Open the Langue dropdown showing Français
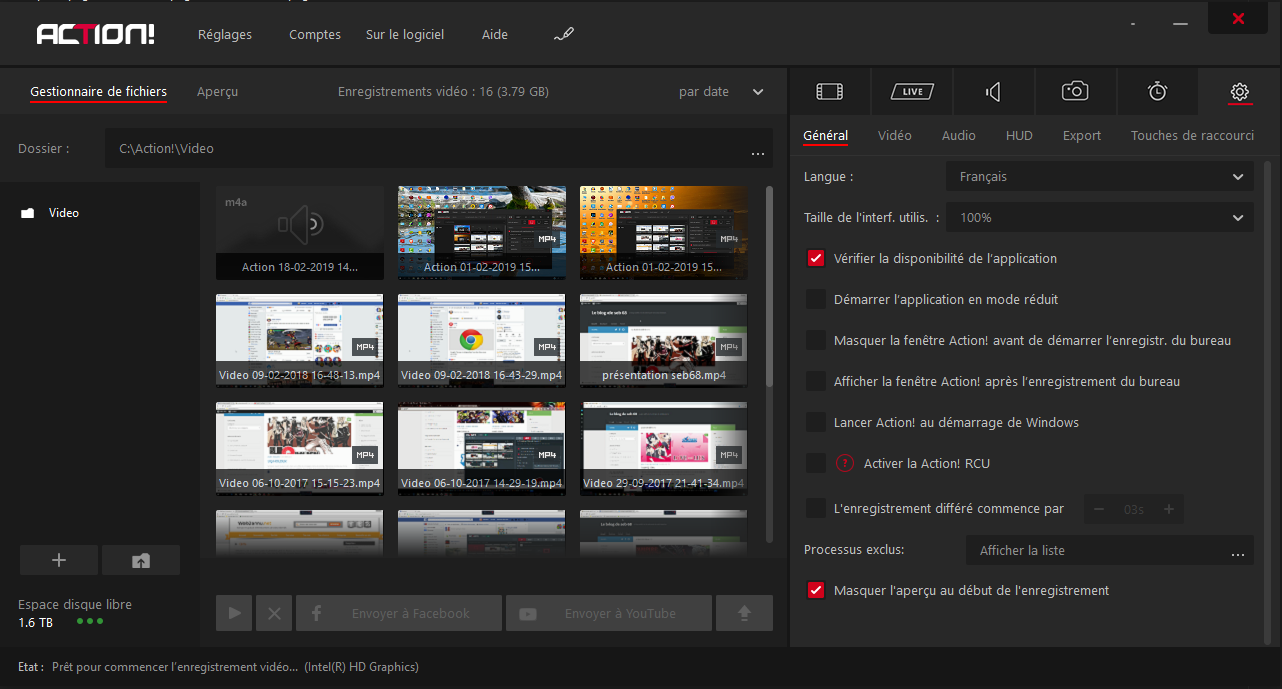Screen dimensions: 1282x689 pos(1099,177)
